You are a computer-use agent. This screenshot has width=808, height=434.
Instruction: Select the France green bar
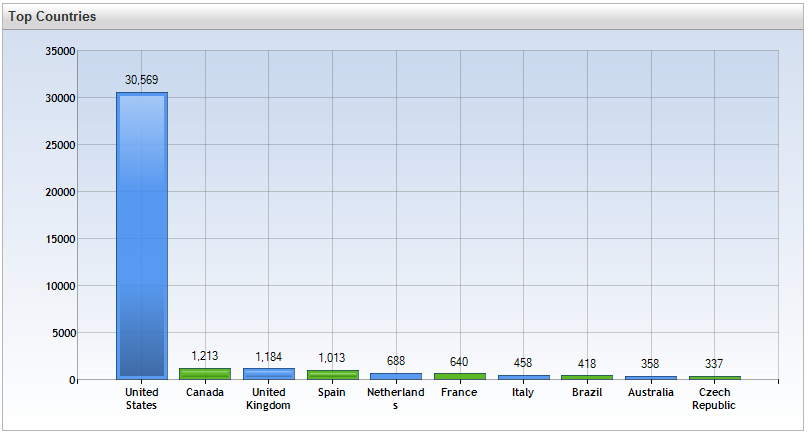[460, 376]
